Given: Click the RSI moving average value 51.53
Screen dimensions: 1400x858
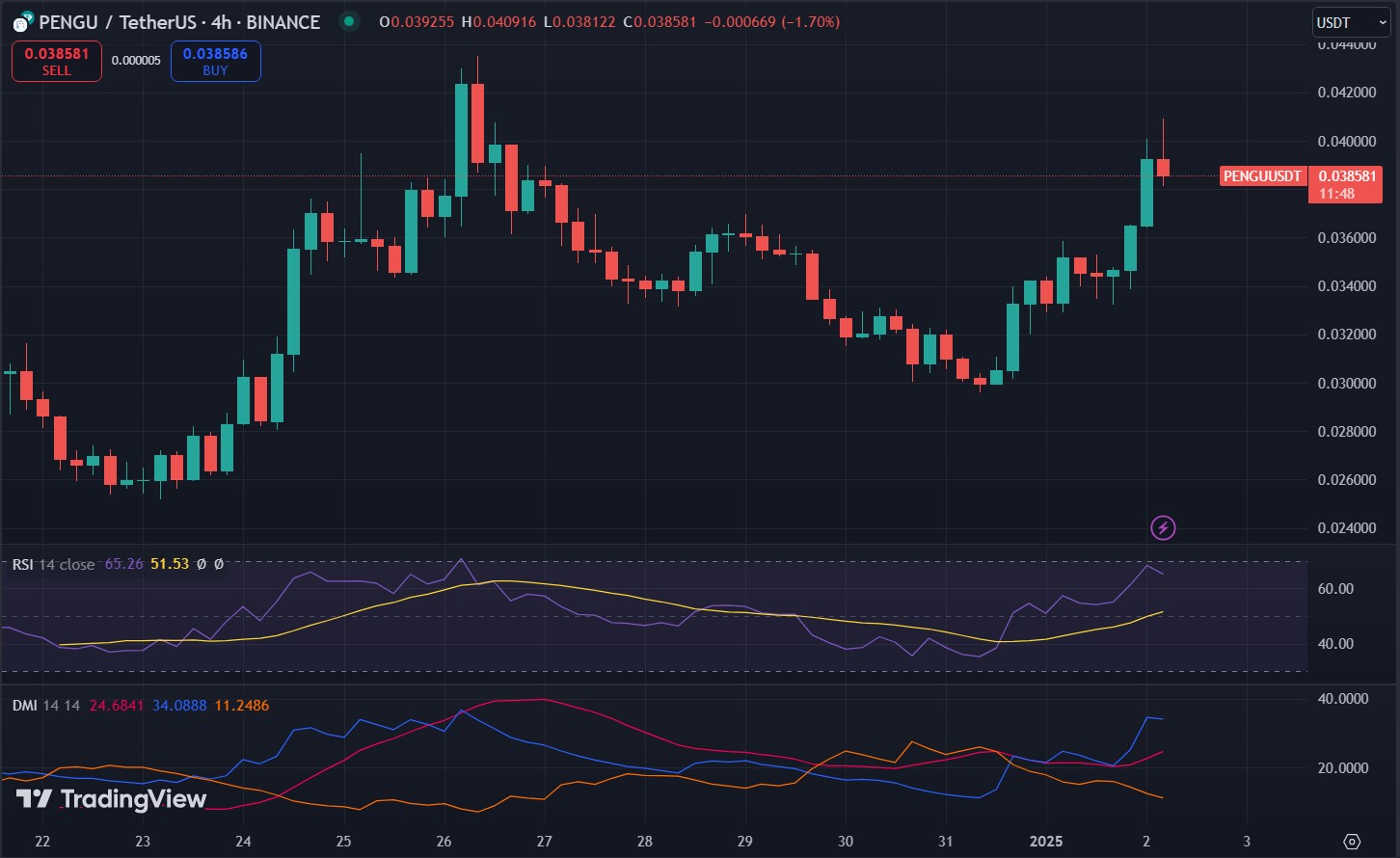Looking at the screenshot, I should (x=170, y=564).
